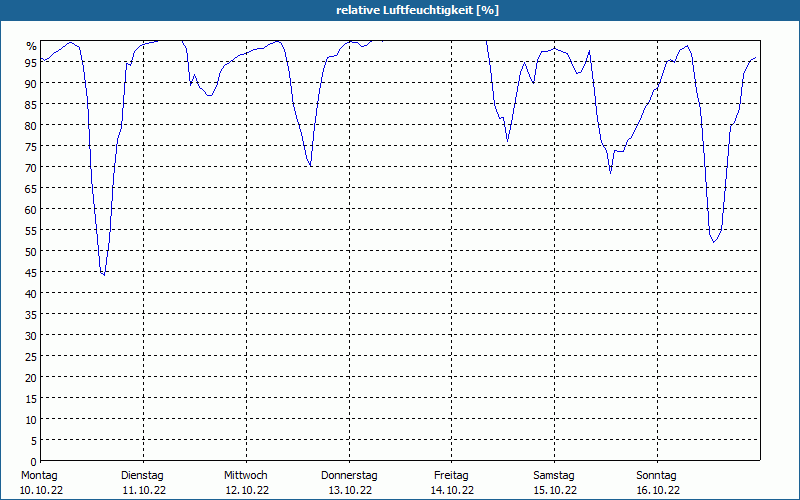
Task: Click the y-axis value 55
Action: [31, 231]
